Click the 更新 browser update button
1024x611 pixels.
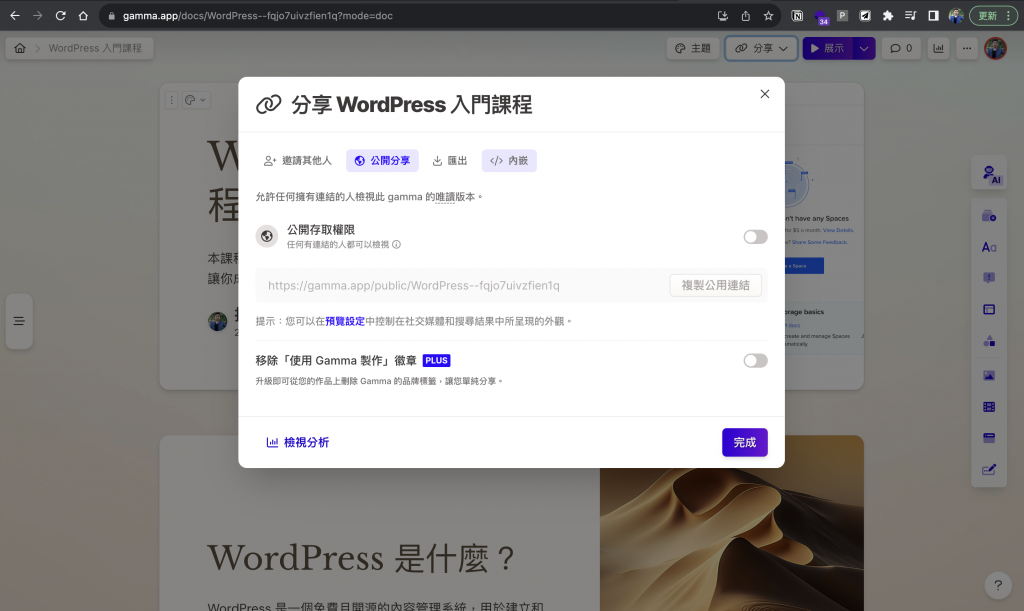993,16
